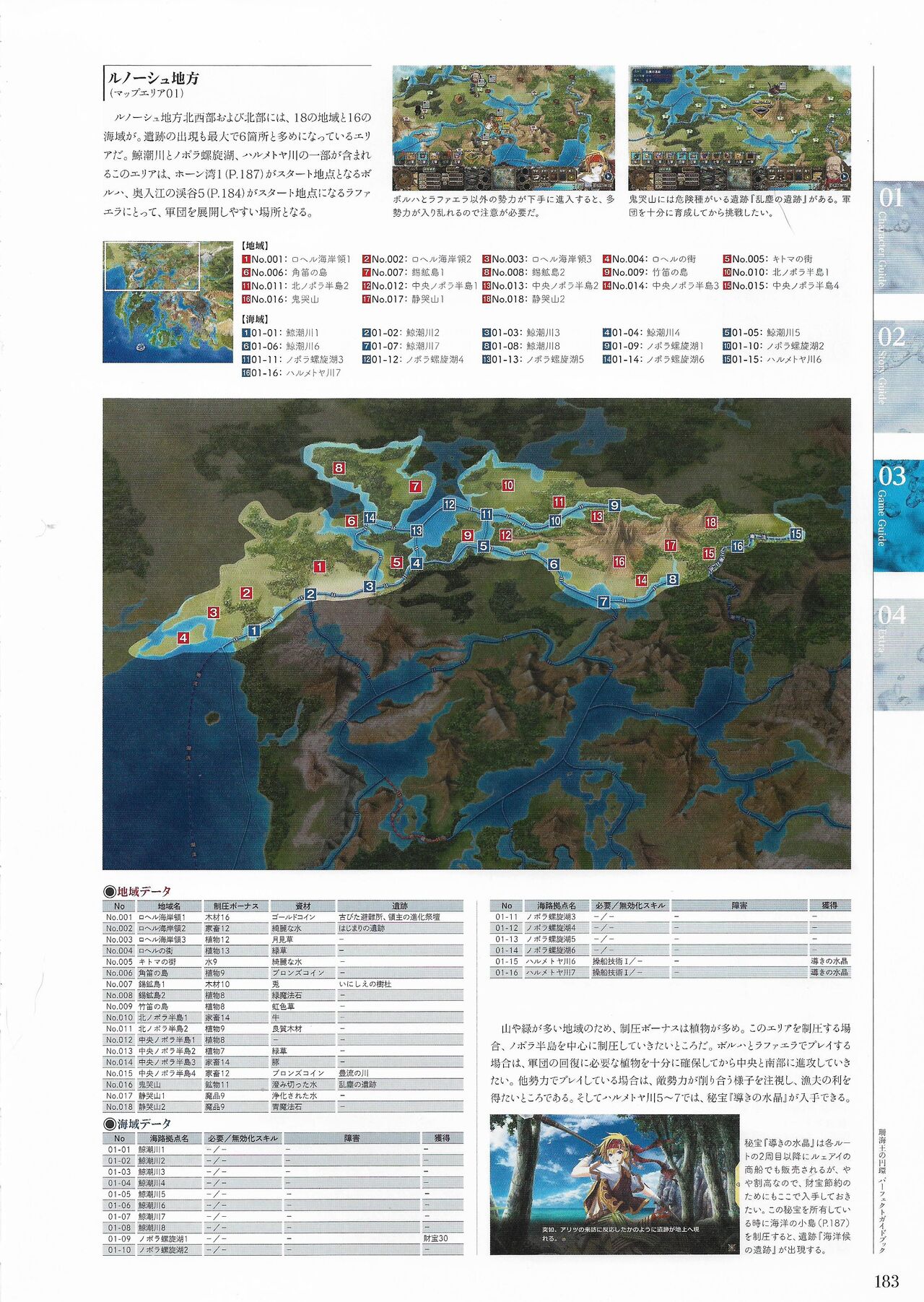Viewport: 924px width, 1302px height.
Task: Switch to the 03 Game Guide side tab
Action: coord(899,516)
